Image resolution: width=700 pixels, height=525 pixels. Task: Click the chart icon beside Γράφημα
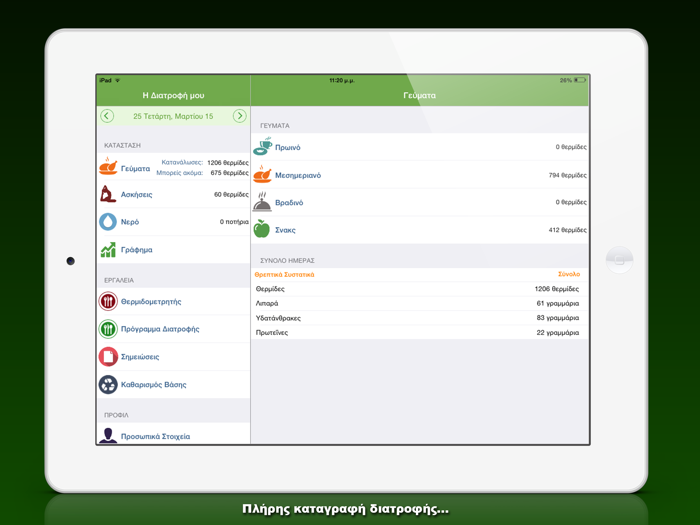108,250
